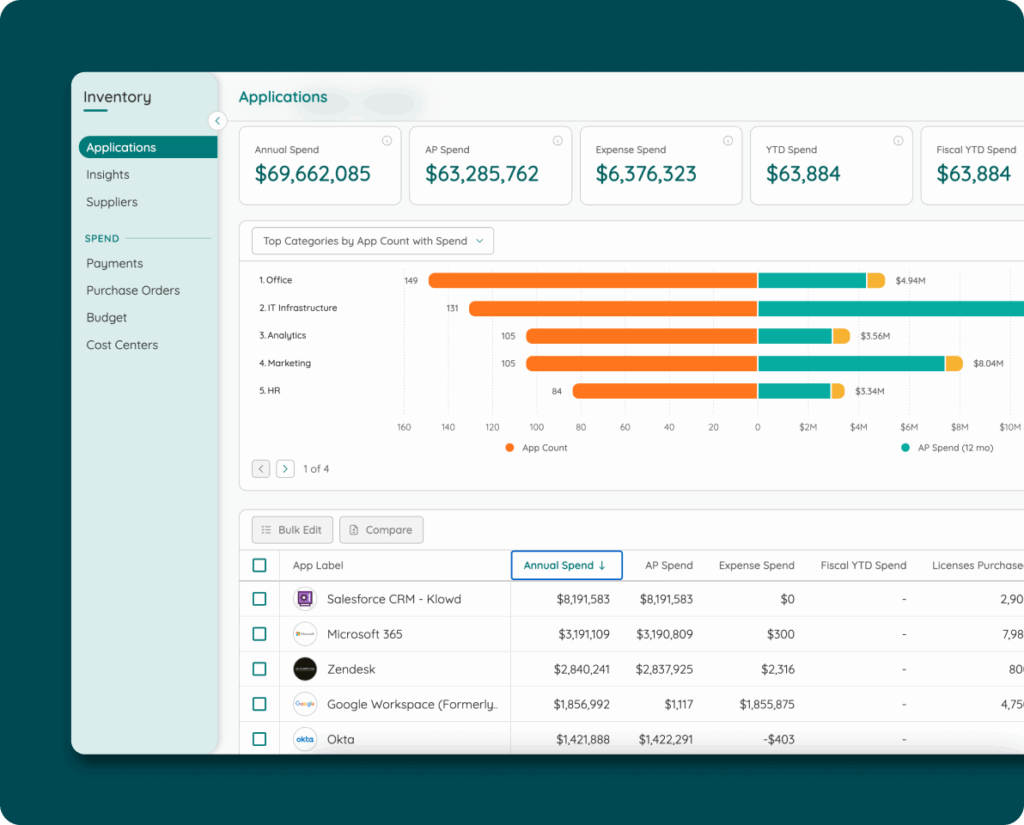This screenshot has width=1024, height=825.
Task: Click the Bulk Edit button
Action: point(291,530)
